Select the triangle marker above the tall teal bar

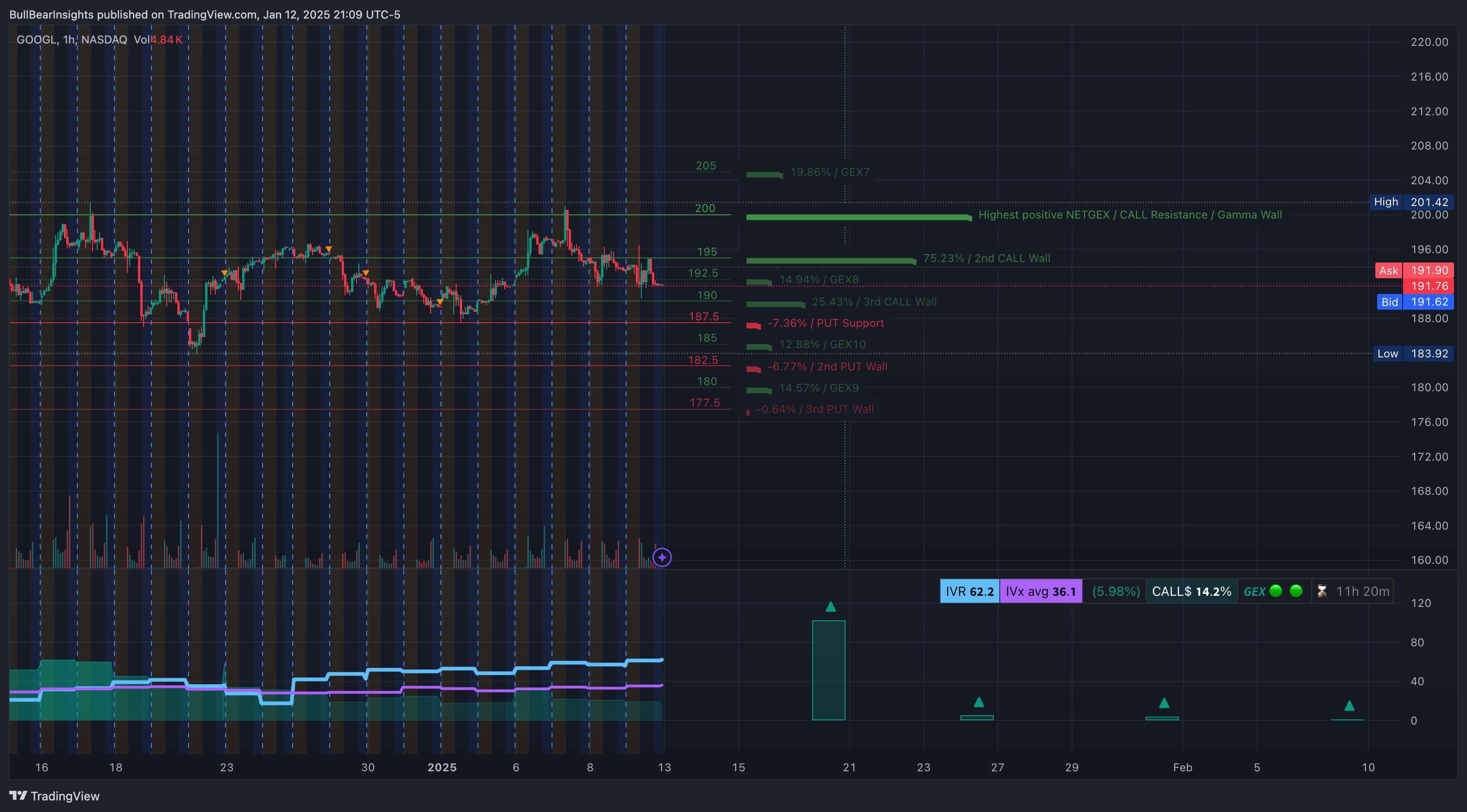click(830, 606)
